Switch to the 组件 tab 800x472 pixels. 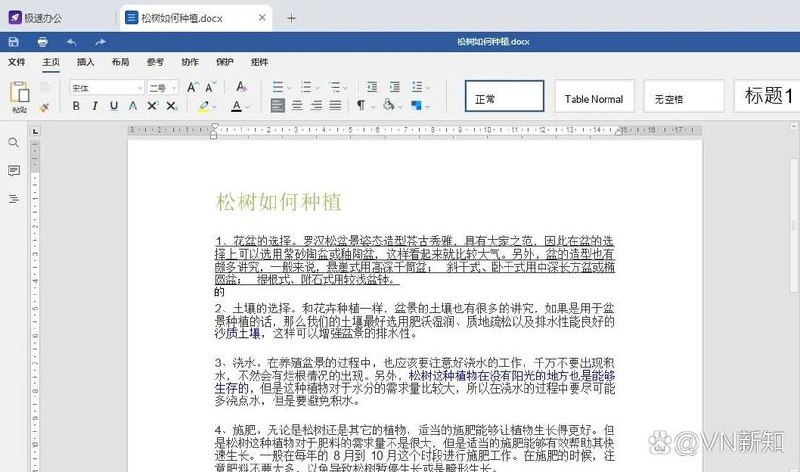pyautogui.click(x=259, y=62)
